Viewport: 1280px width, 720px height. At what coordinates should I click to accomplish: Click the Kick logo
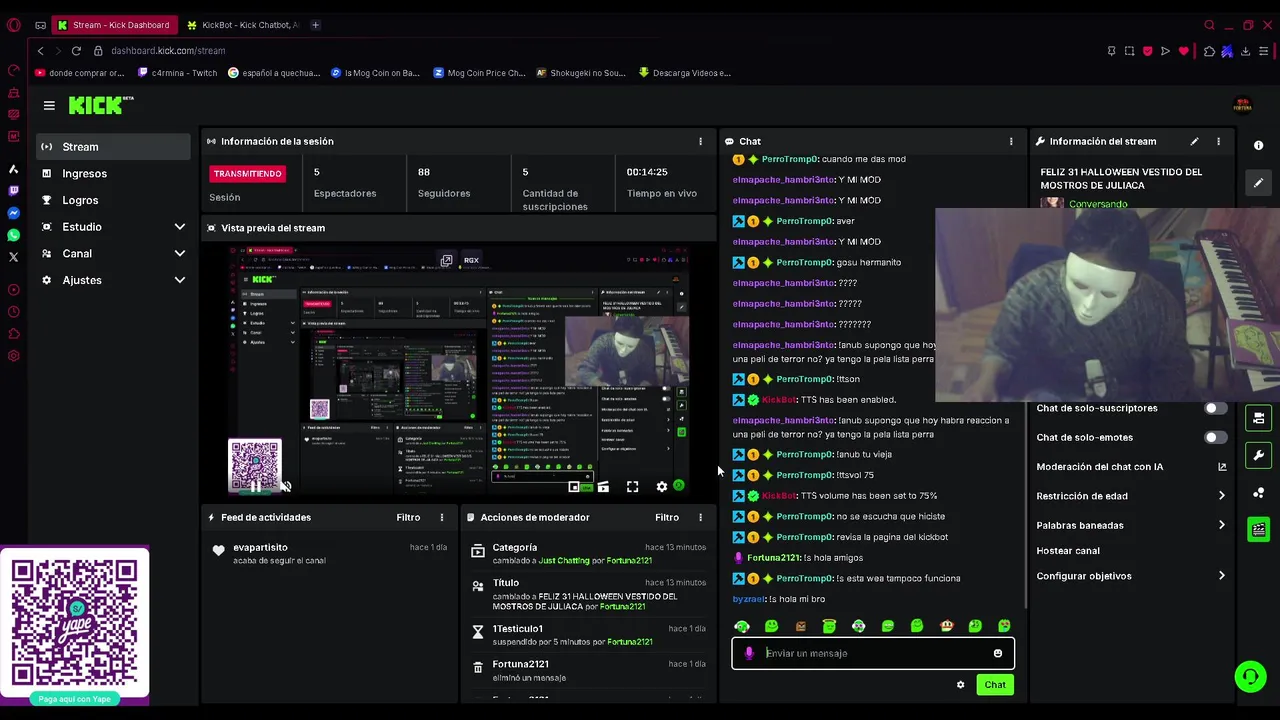click(100, 105)
